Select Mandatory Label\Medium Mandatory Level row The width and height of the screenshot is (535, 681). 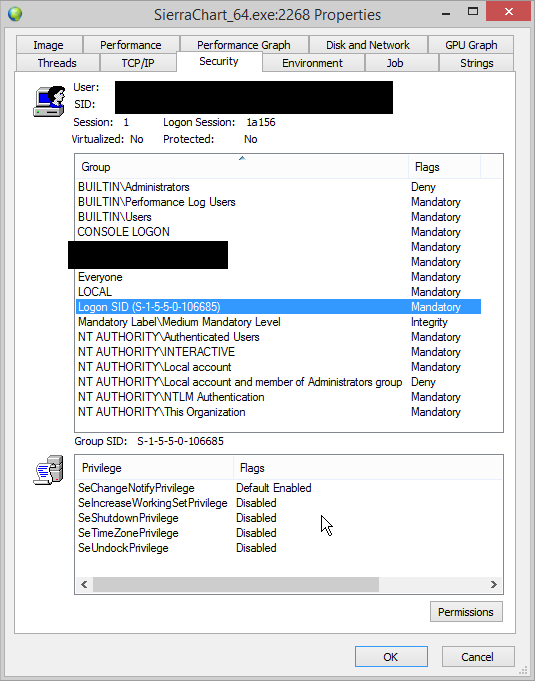(x=278, y=322)
